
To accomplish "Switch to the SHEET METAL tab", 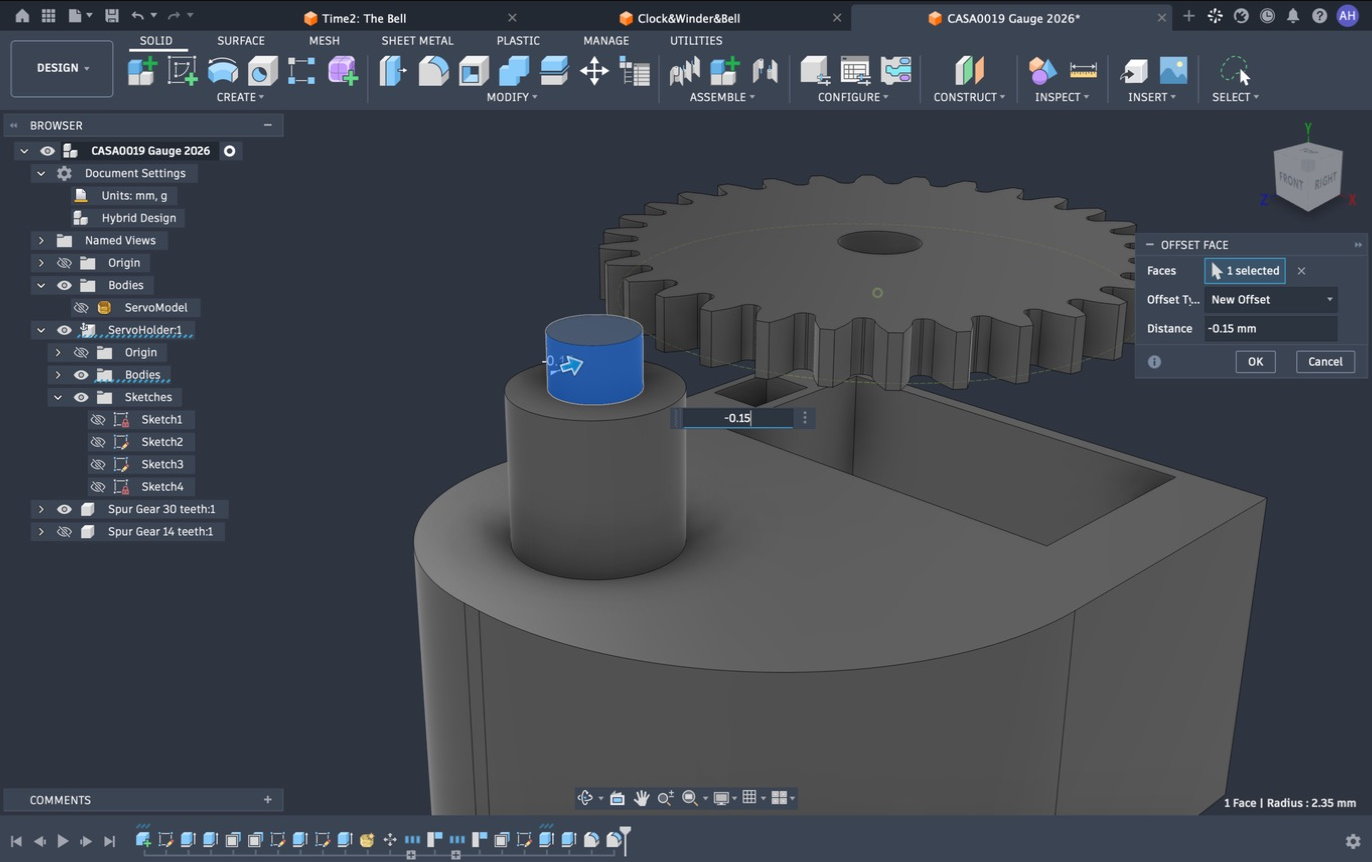I will pos(417,41).
